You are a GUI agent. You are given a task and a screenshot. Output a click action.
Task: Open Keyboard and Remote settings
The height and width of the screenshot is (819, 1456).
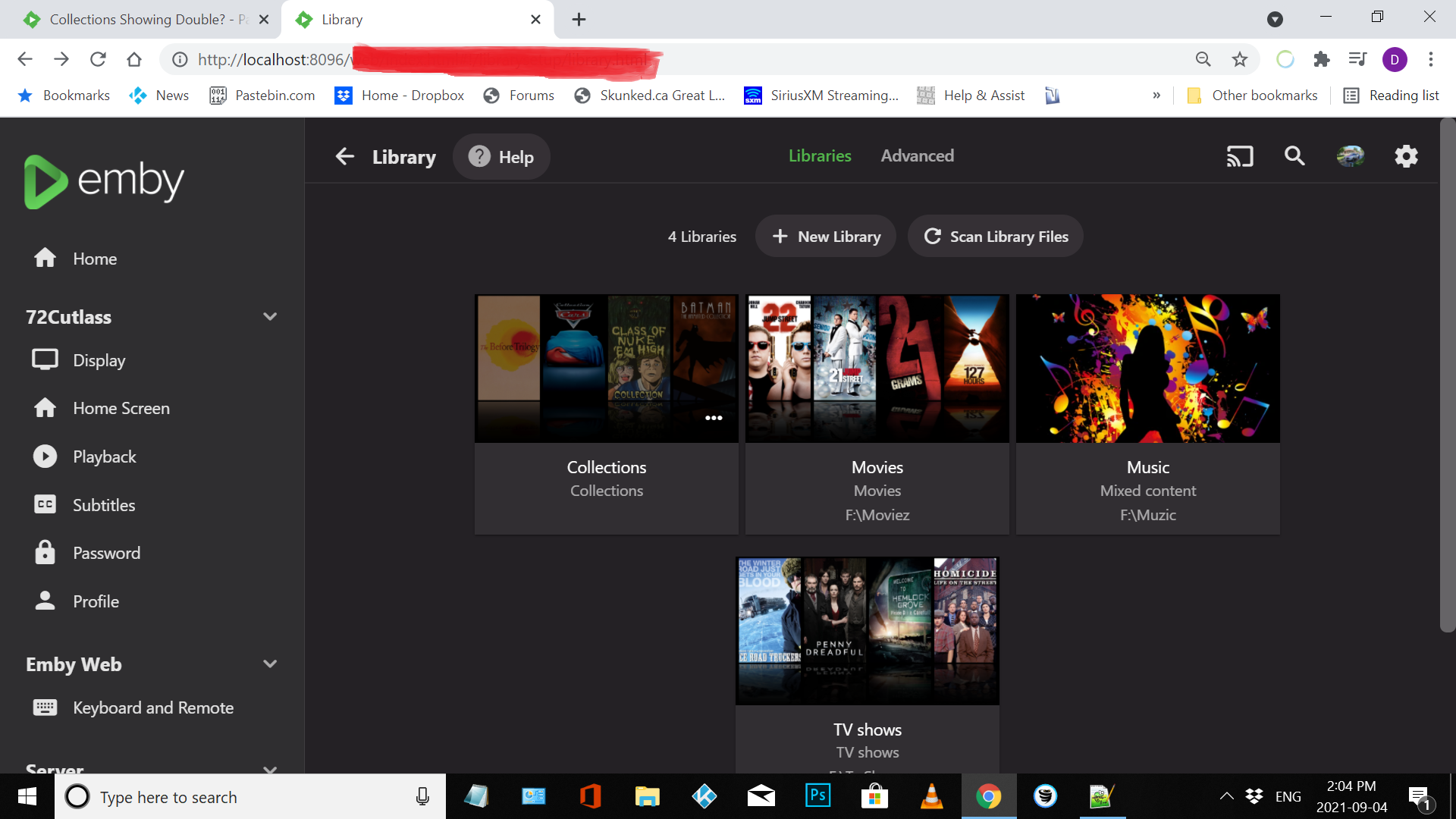[152, 708]
